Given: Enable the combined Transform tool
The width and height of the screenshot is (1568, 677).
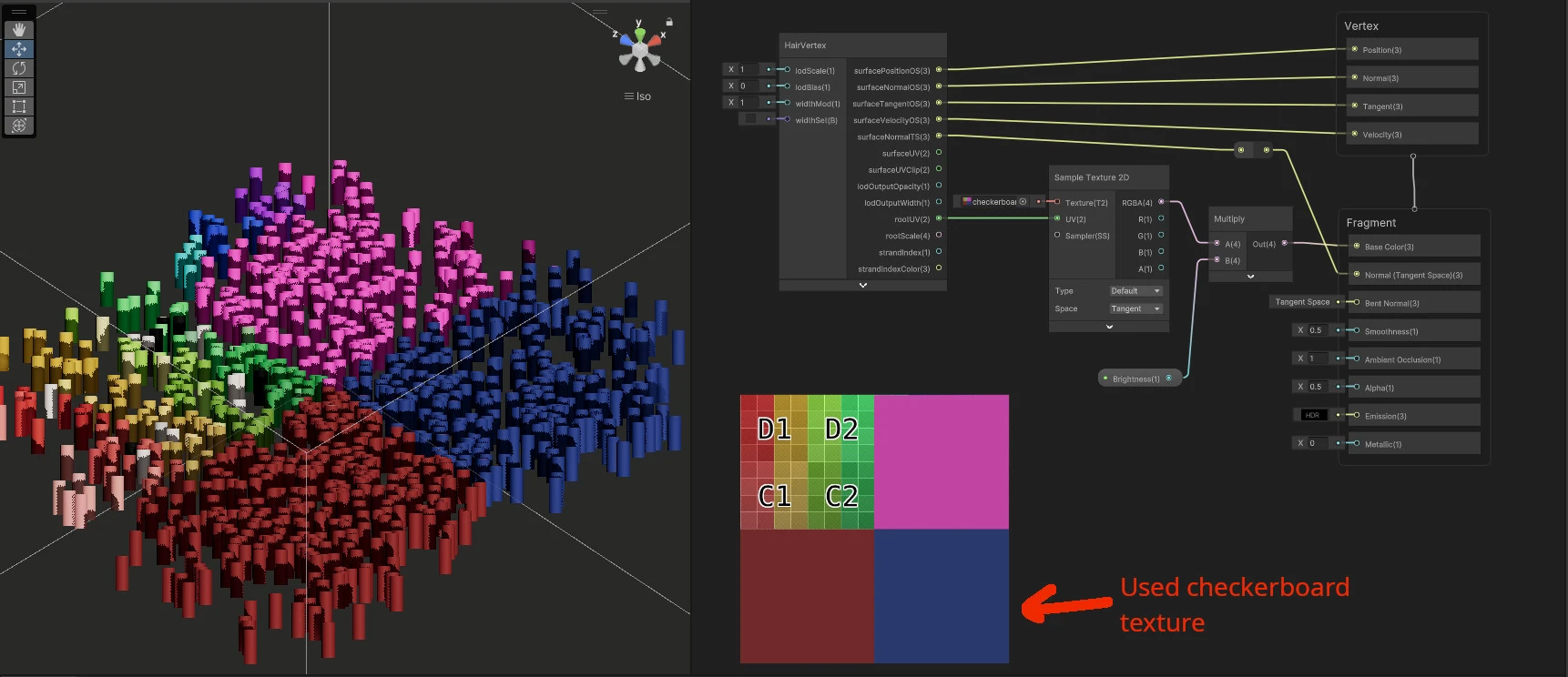Looking at the screenshot, I should (19, 126).
